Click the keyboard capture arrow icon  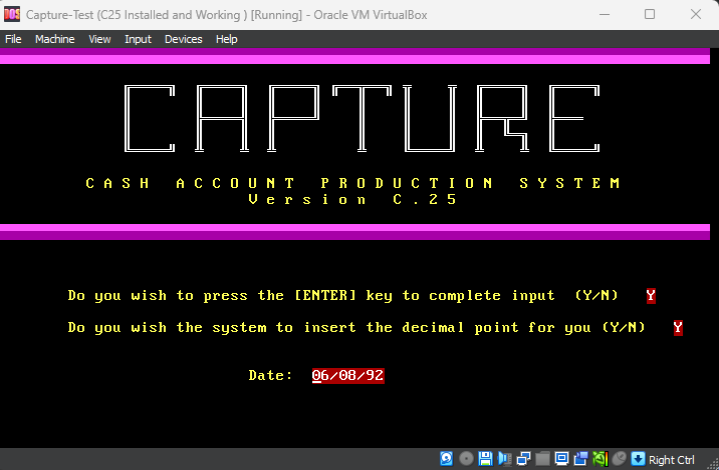coord(638,459)
